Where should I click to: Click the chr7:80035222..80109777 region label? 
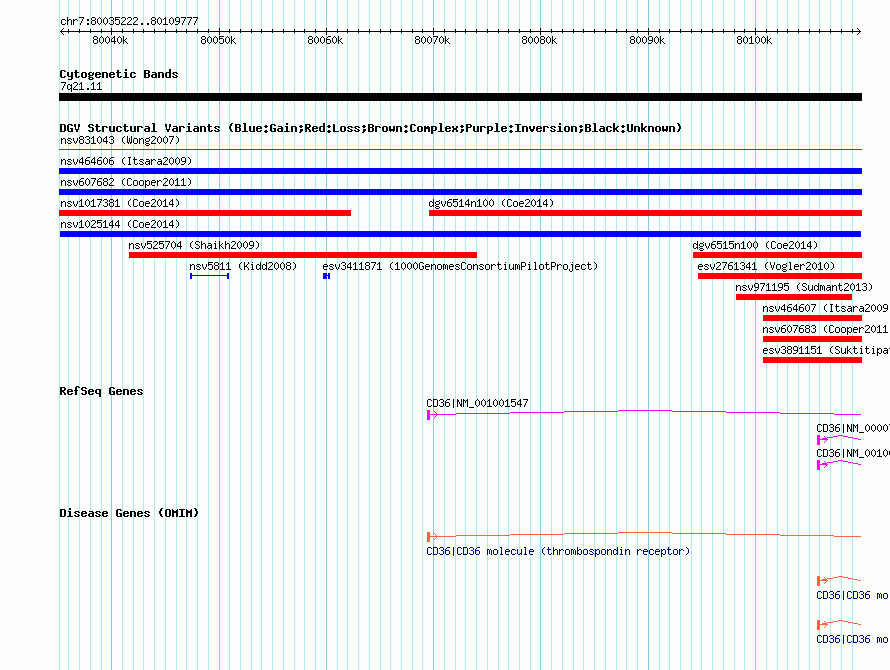(129, 22)
